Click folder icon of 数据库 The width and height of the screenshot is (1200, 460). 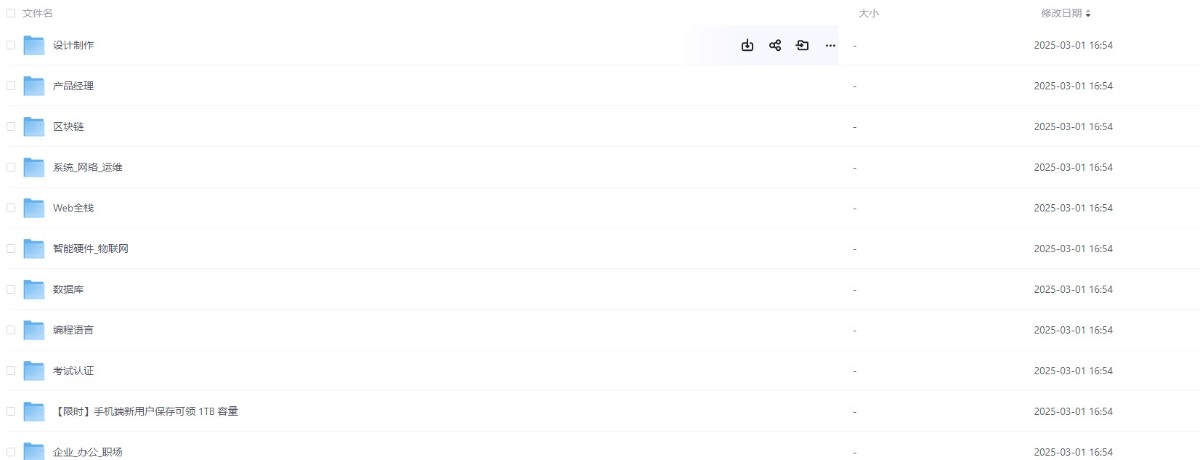34,289
